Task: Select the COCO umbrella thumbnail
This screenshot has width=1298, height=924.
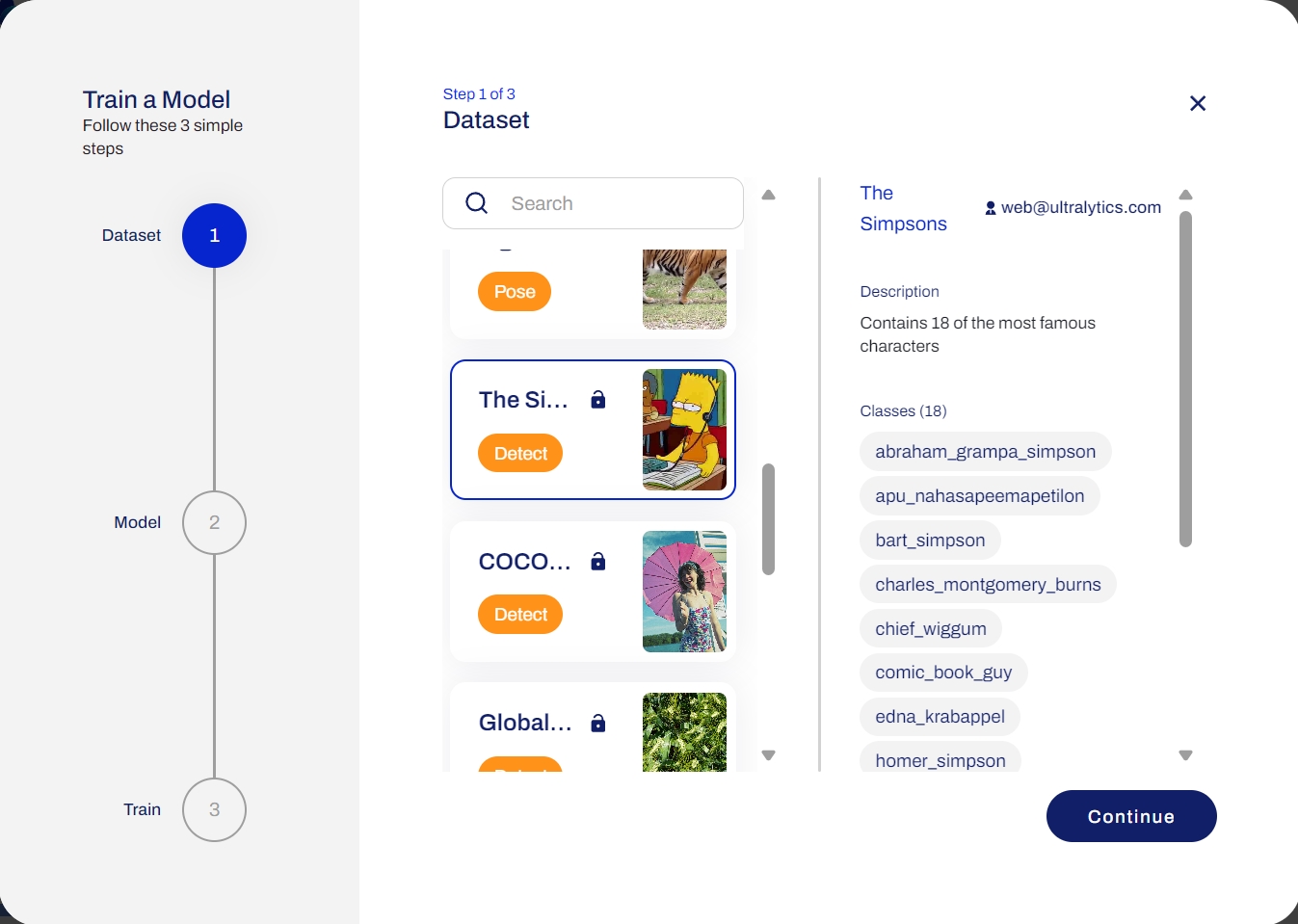Action: 684,592
